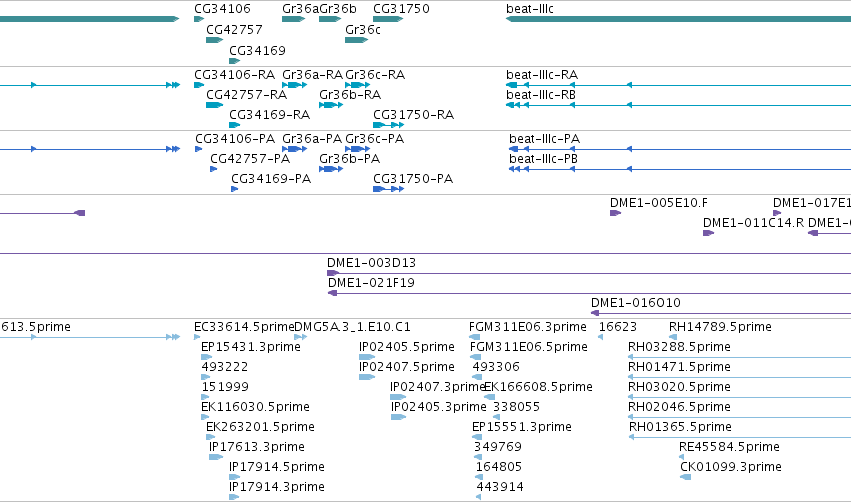The image size is (851, 502).
Task: Click the DME1-016O10 BAC clone
Action: (721, 313)
